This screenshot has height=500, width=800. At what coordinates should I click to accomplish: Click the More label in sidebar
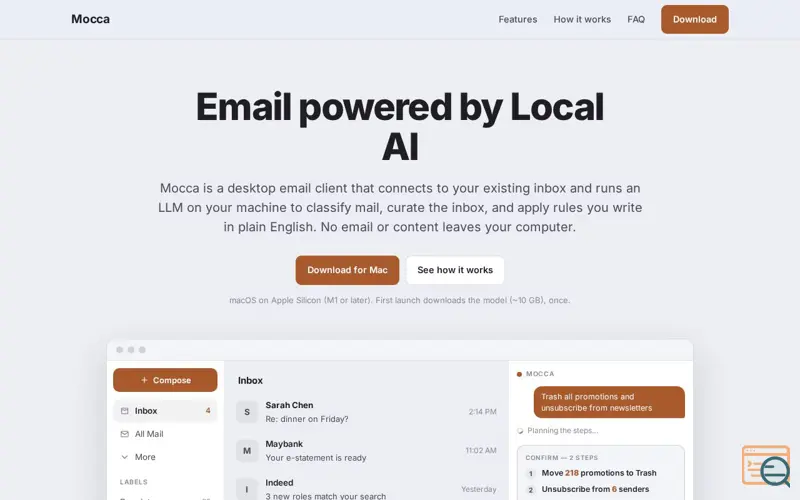pos(145,457)
